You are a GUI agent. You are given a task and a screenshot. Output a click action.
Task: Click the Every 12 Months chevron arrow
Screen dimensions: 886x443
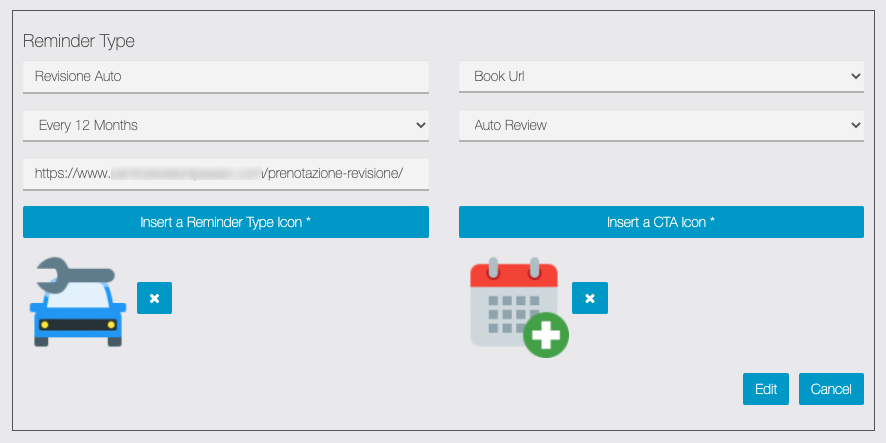(419, 125)
